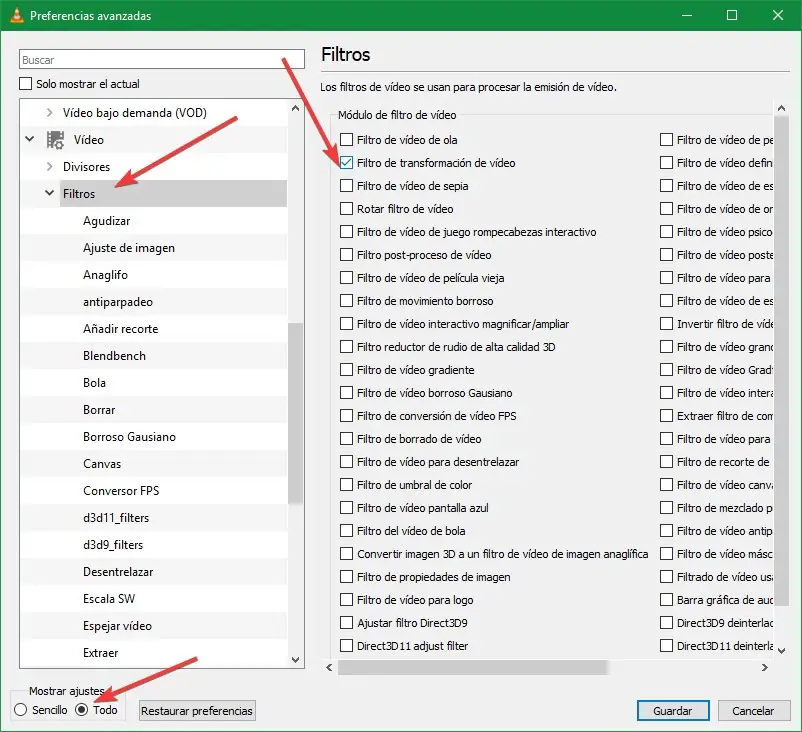802x732 pixels.
Task: Enable Filtro de vídeo de sepia
Action: (x=346, y=186)
